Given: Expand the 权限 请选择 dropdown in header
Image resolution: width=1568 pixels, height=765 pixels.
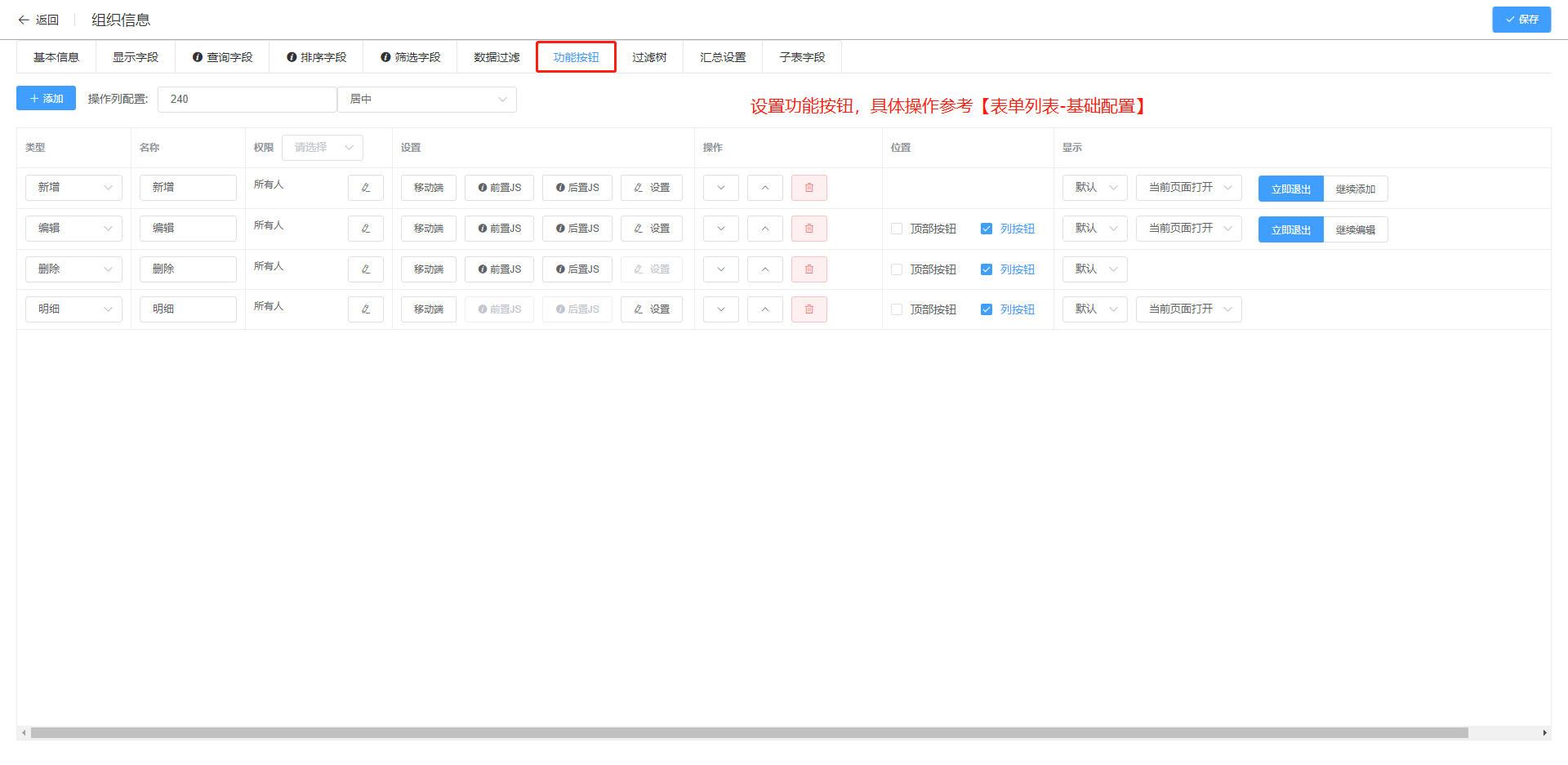Looking at the screenshot, I should click(x=323, y=148).
